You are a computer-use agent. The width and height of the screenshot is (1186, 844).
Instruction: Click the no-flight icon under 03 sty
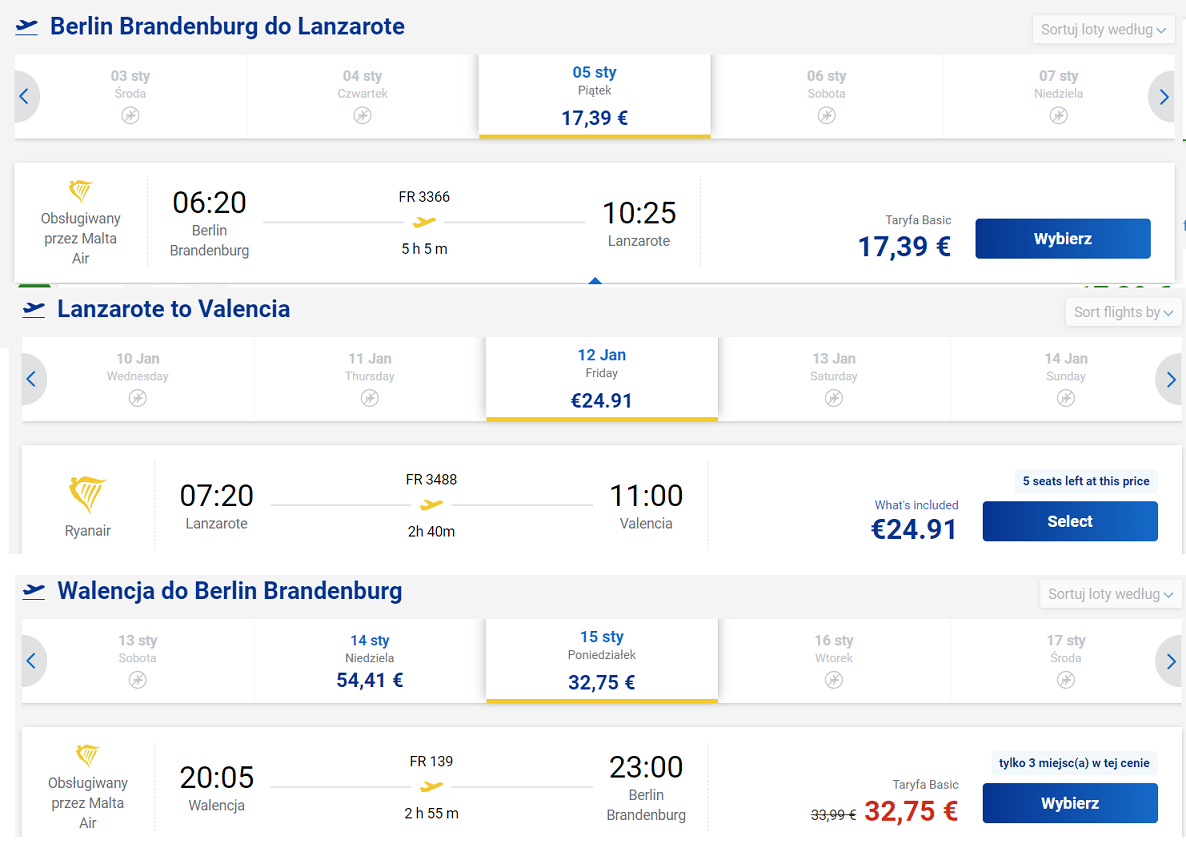[130, 116]
